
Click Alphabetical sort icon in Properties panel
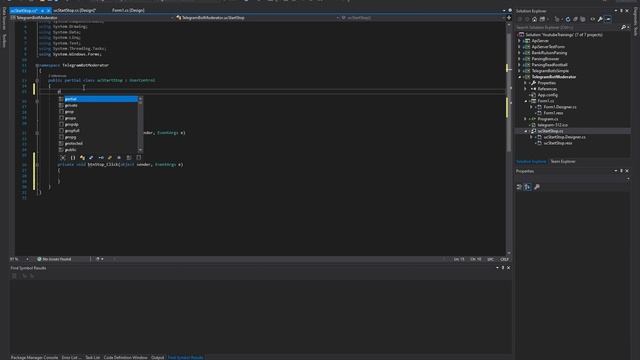pyautogui.click(x=528, y=187)
